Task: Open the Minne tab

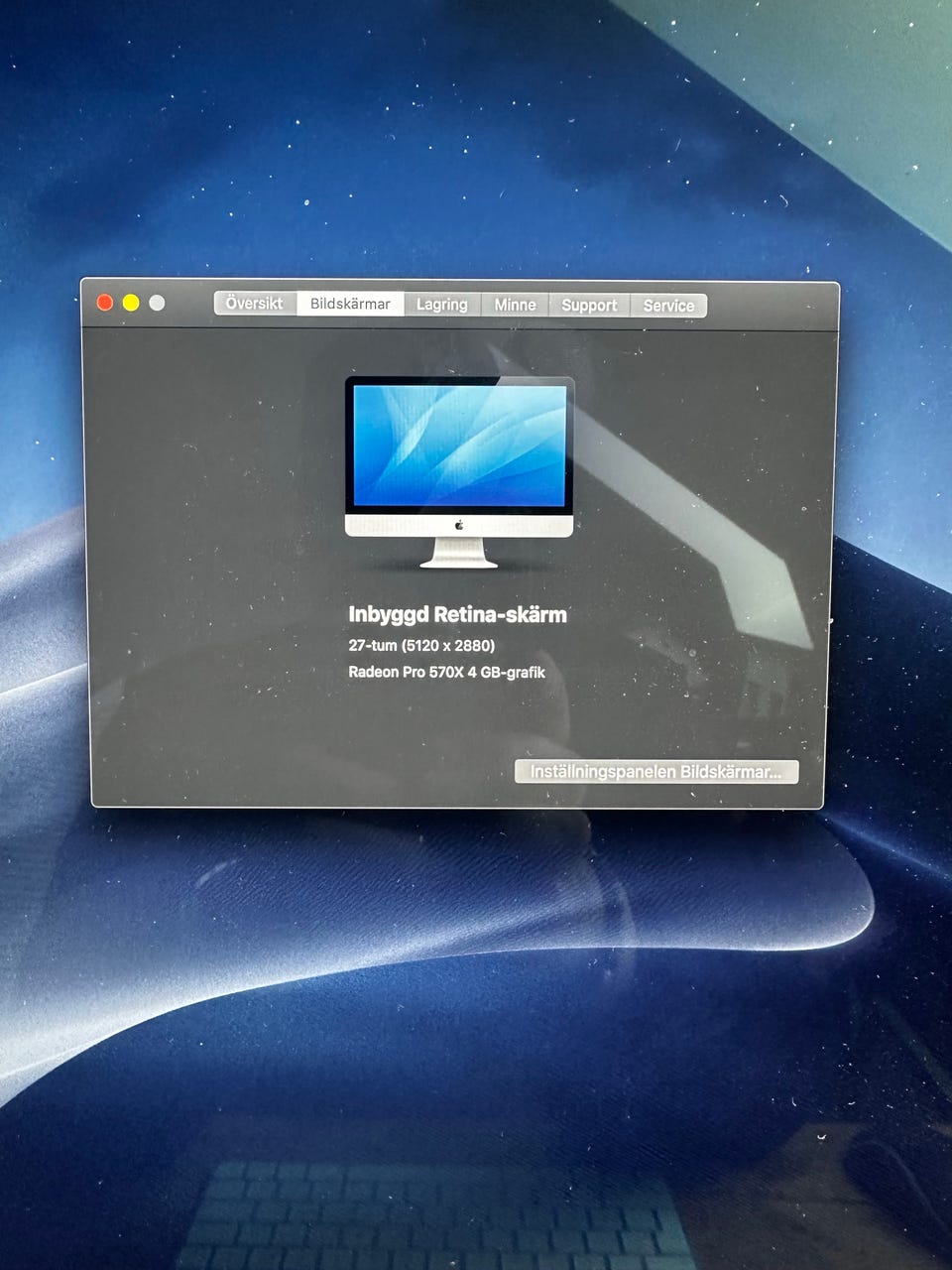Action: tap(515, 305)
